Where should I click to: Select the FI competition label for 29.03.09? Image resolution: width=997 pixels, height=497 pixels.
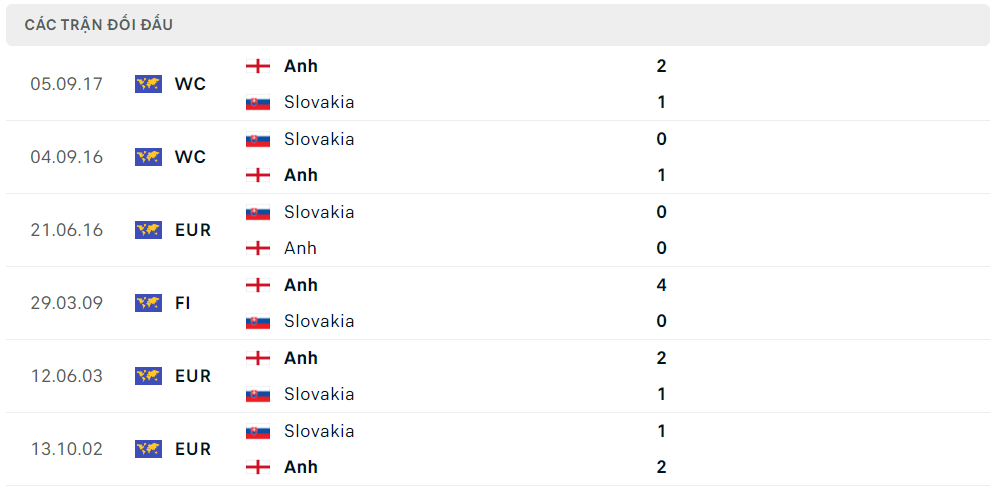pos(183,303)
